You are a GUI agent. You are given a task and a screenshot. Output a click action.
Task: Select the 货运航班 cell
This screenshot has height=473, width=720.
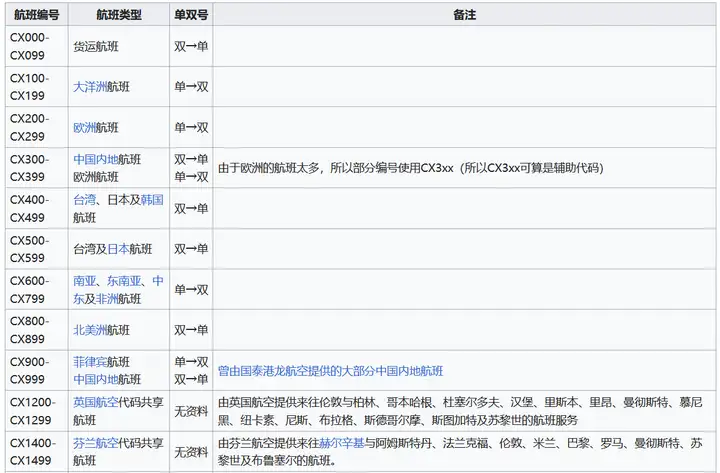point(119,46)
